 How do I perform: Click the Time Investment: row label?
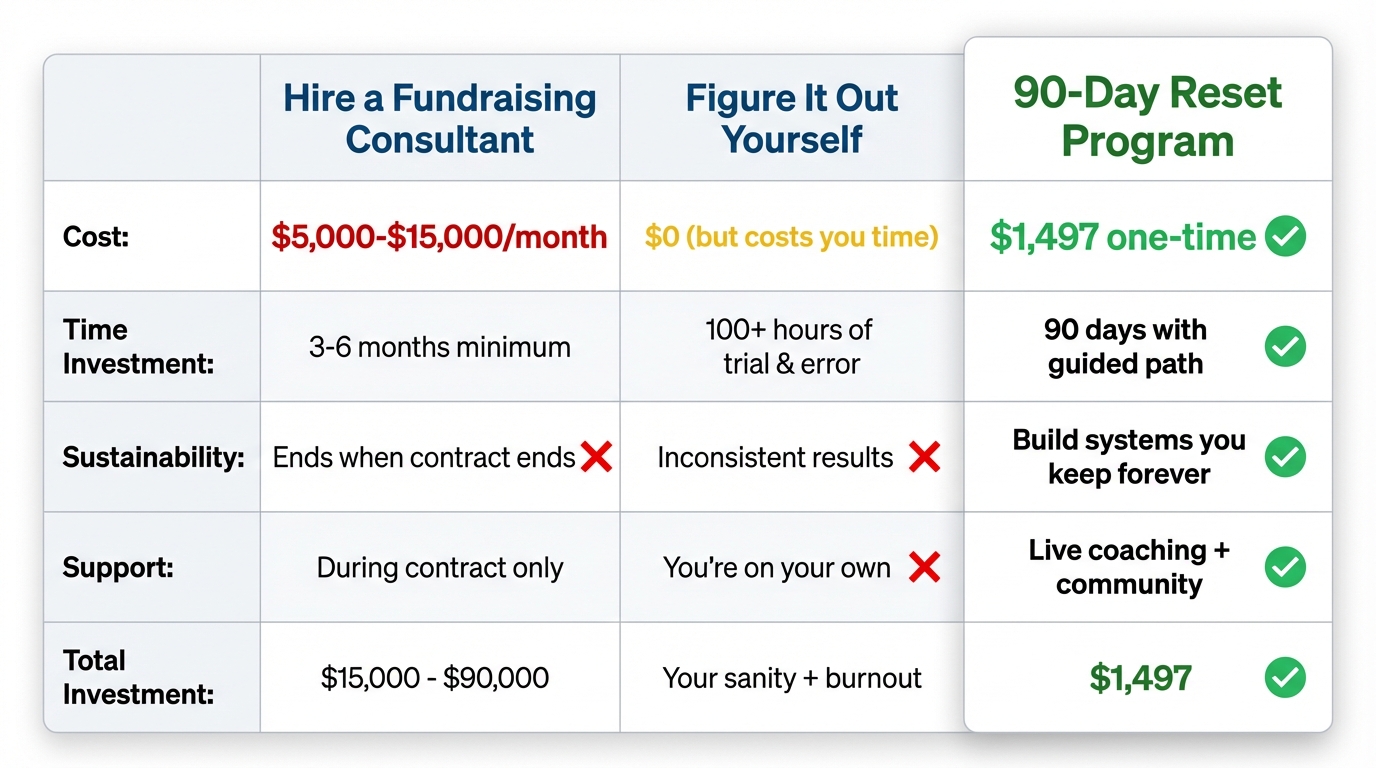[x=138, y=347]
